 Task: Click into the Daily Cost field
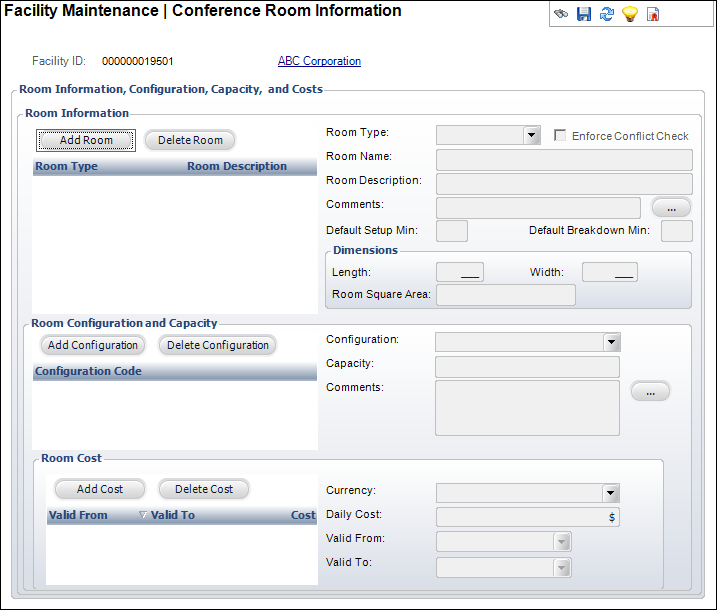[528, 517]
